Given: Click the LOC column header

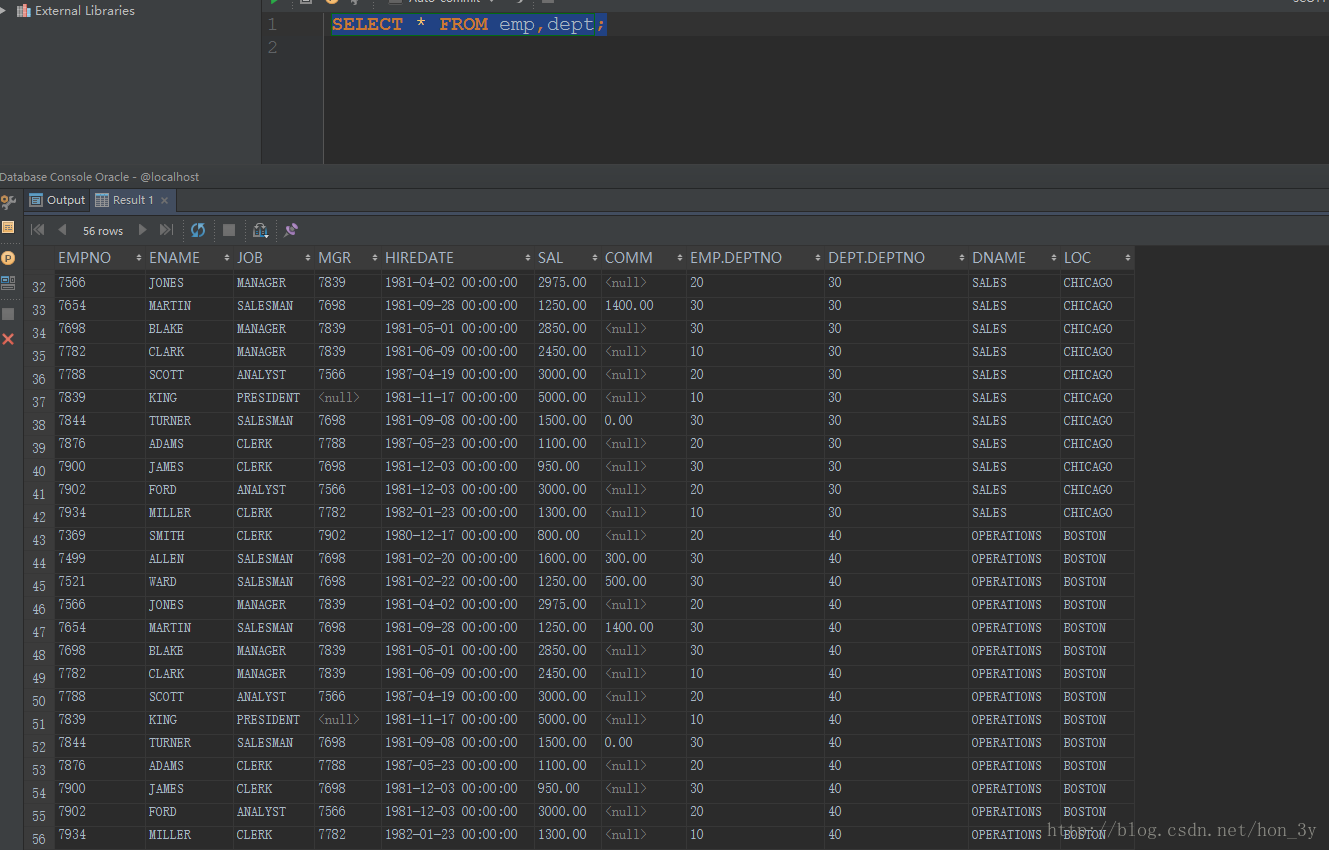Looking at the screenshot, I should 1078,258.
